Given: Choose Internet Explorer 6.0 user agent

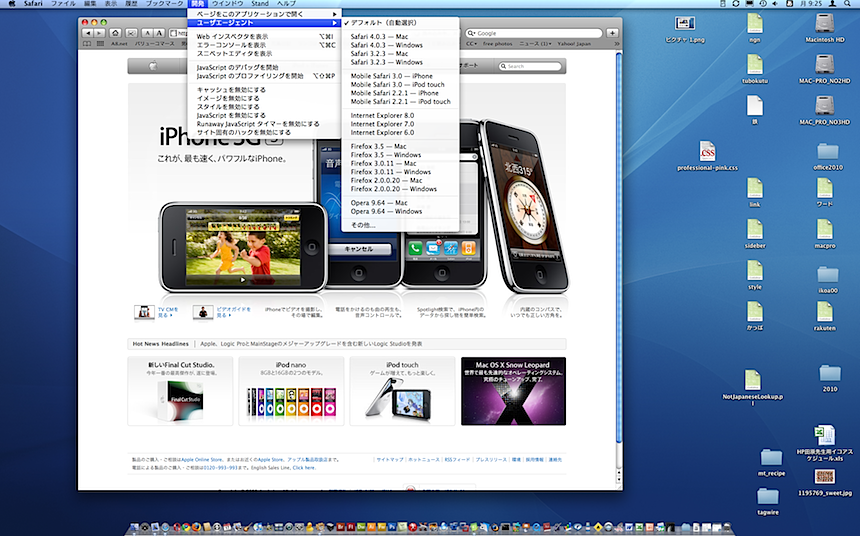Looking at the screenshot, I should [400, 133].
